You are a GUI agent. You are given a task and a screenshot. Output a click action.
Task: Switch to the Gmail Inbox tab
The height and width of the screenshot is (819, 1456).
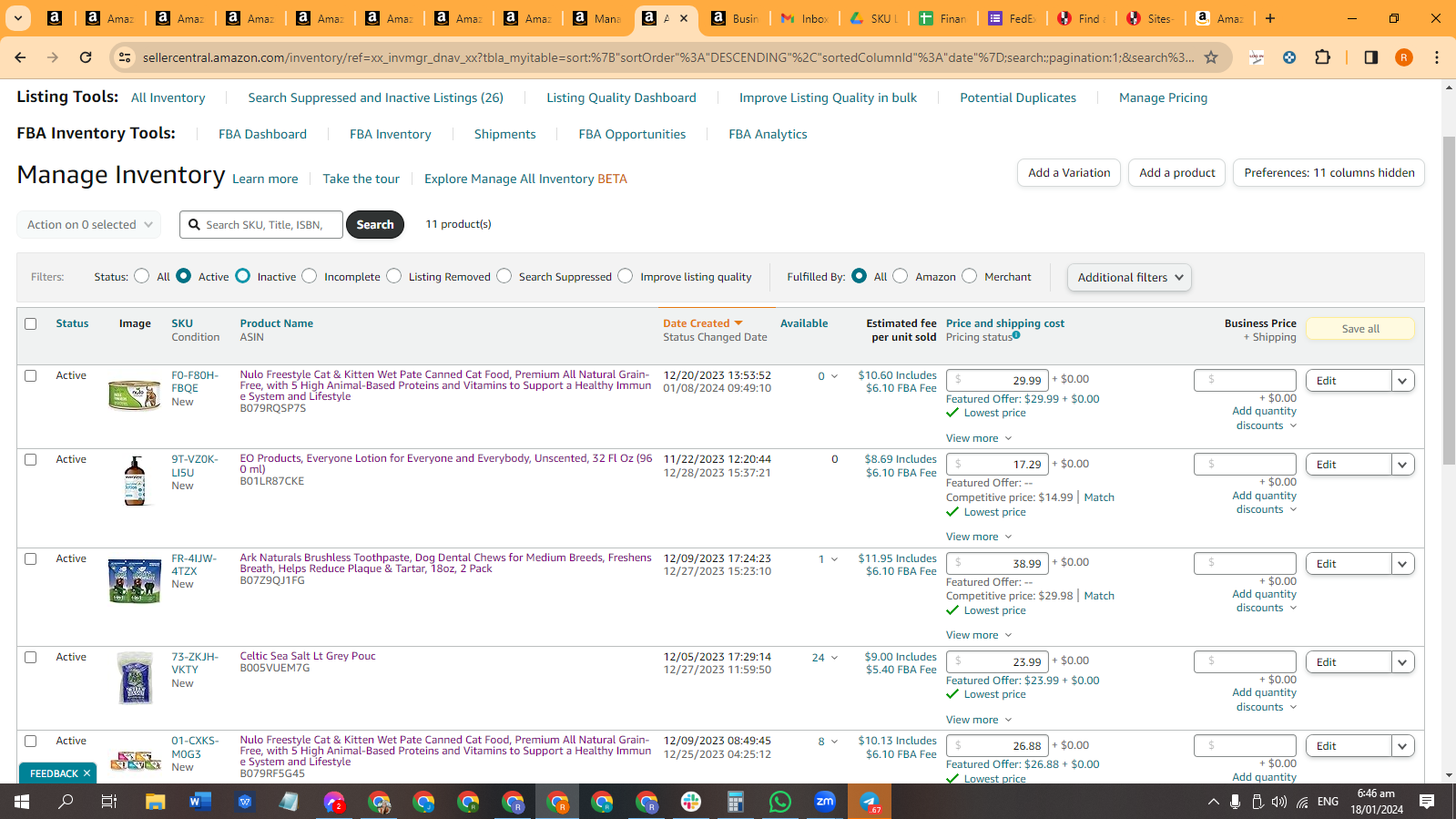(804, 18)
